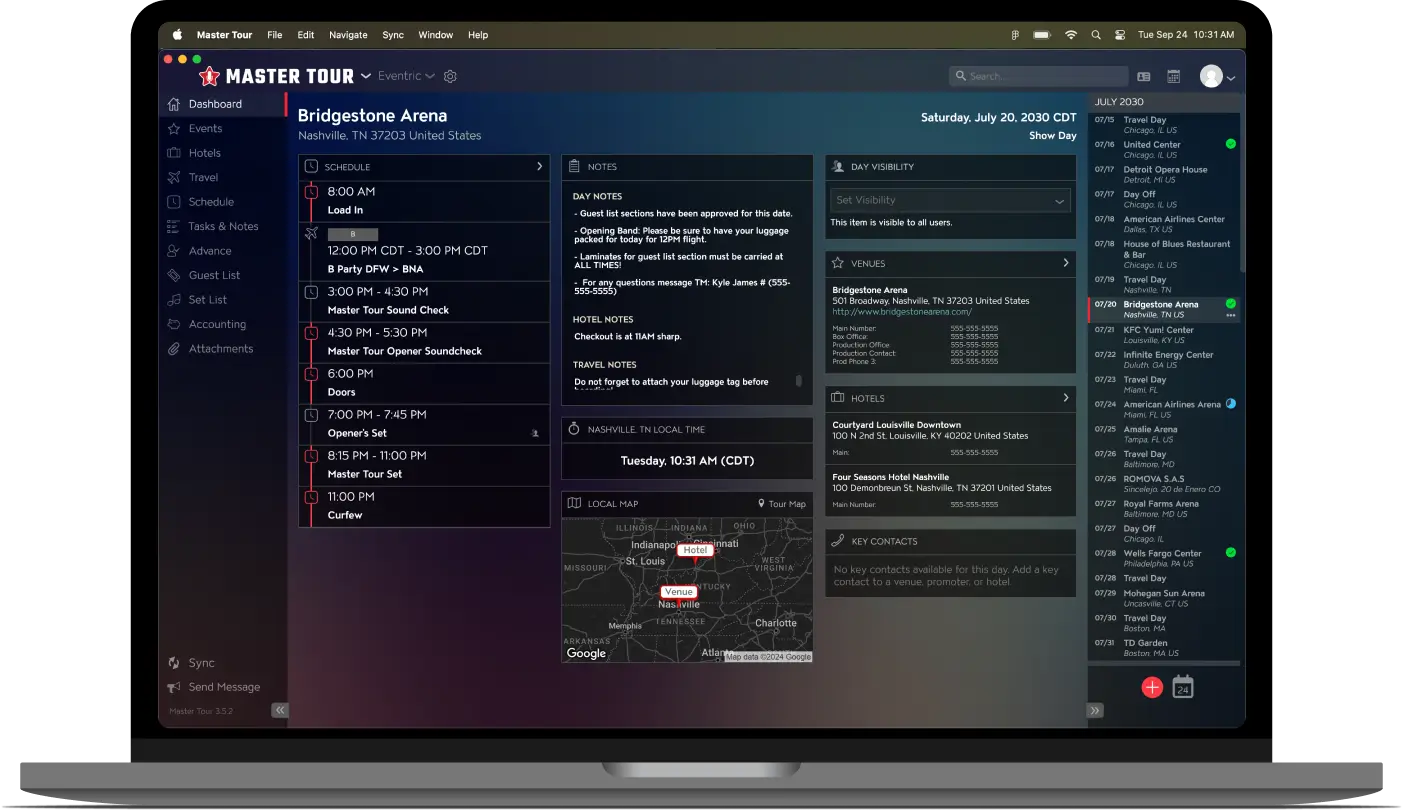Click the Hotel map marker
The height and width of the screenshot is (811, 1403).
(695, 551)
